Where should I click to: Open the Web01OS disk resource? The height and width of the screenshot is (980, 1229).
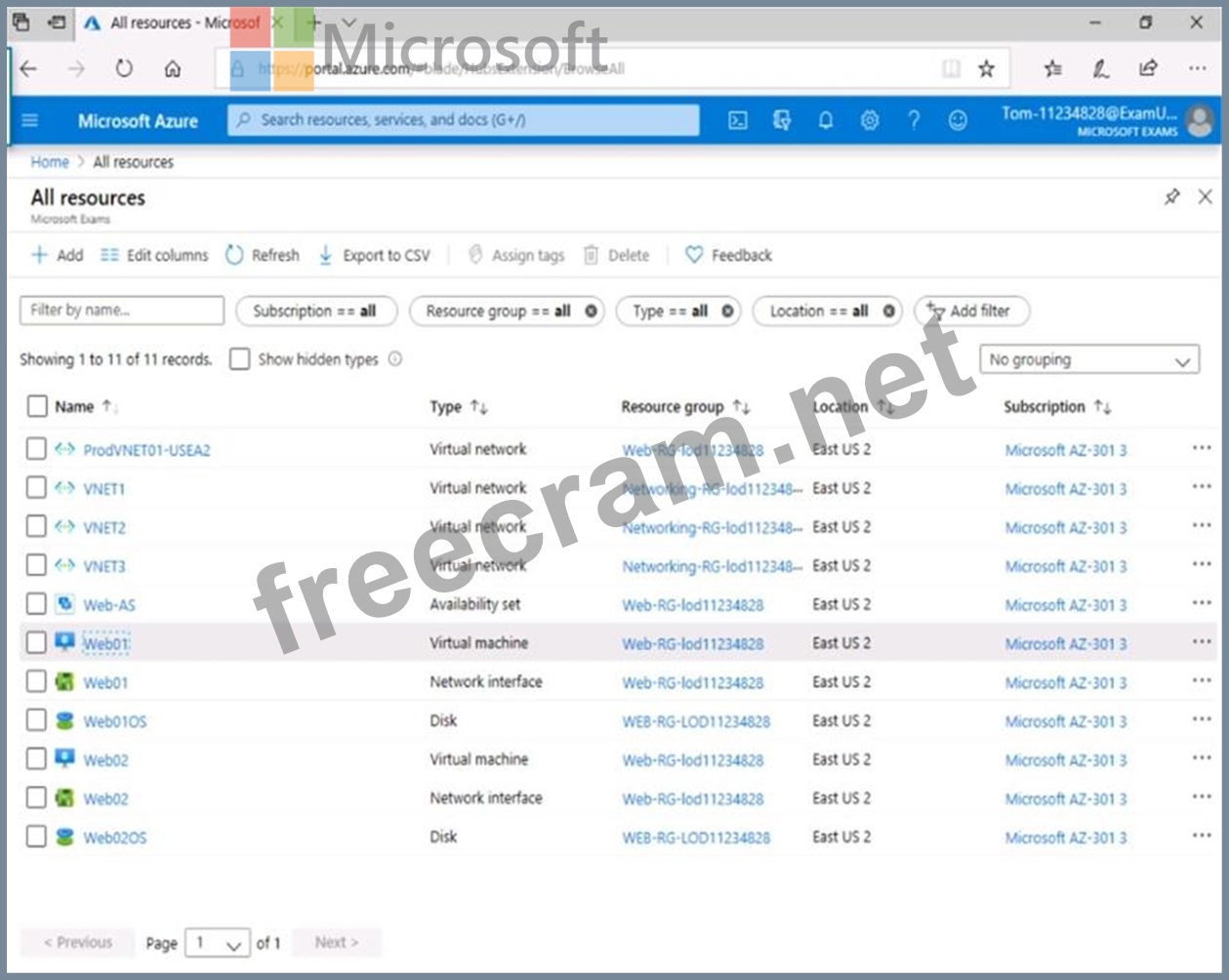pos(115,721)
